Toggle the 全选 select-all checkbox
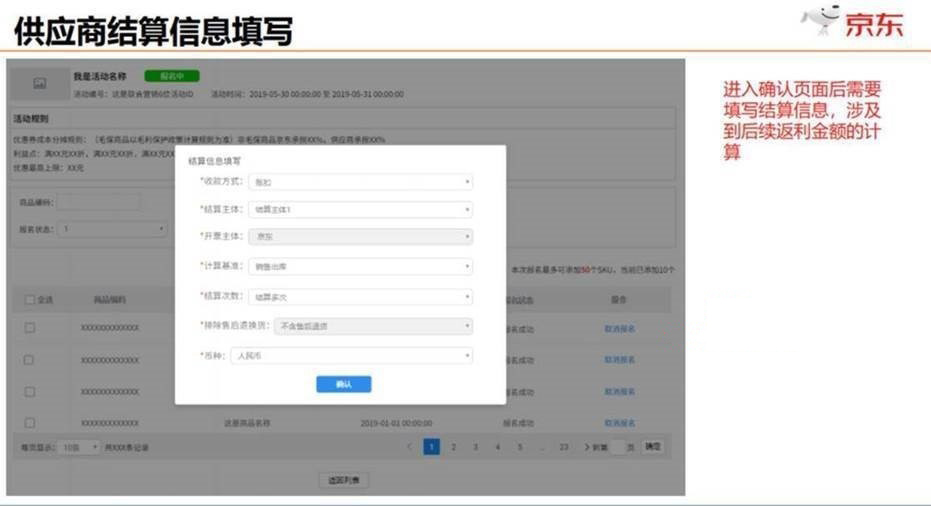The image size is (931, 506). 30,299
